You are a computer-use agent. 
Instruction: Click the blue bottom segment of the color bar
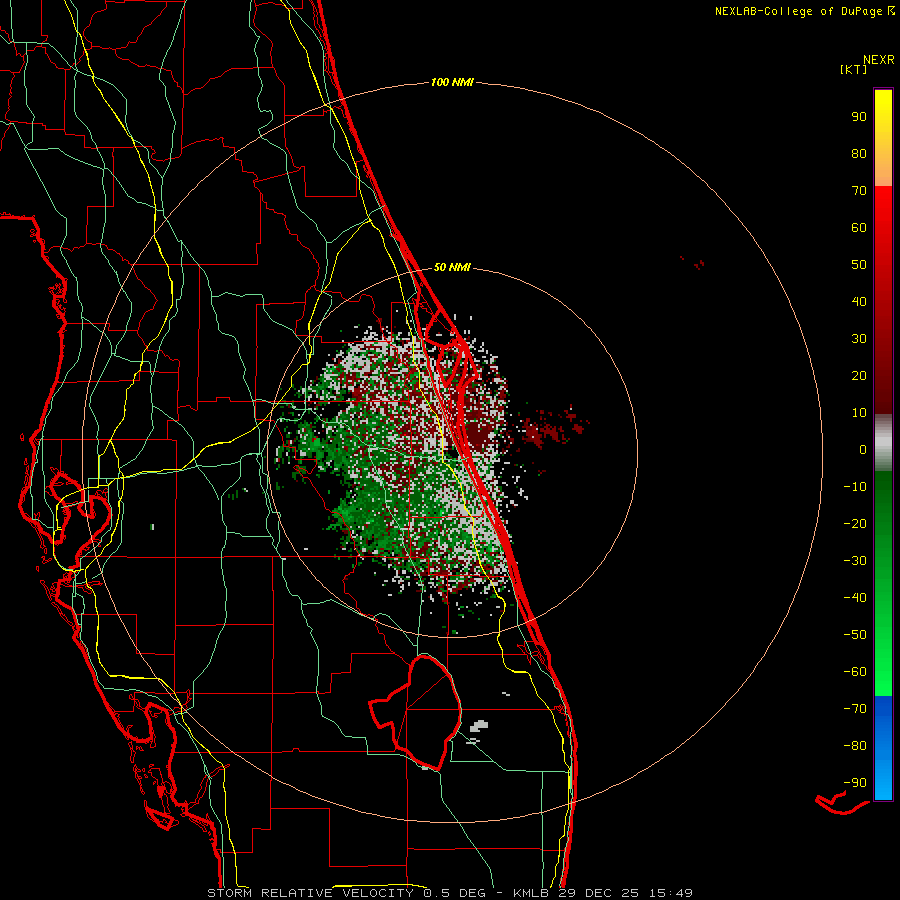[x=883, y=748]
